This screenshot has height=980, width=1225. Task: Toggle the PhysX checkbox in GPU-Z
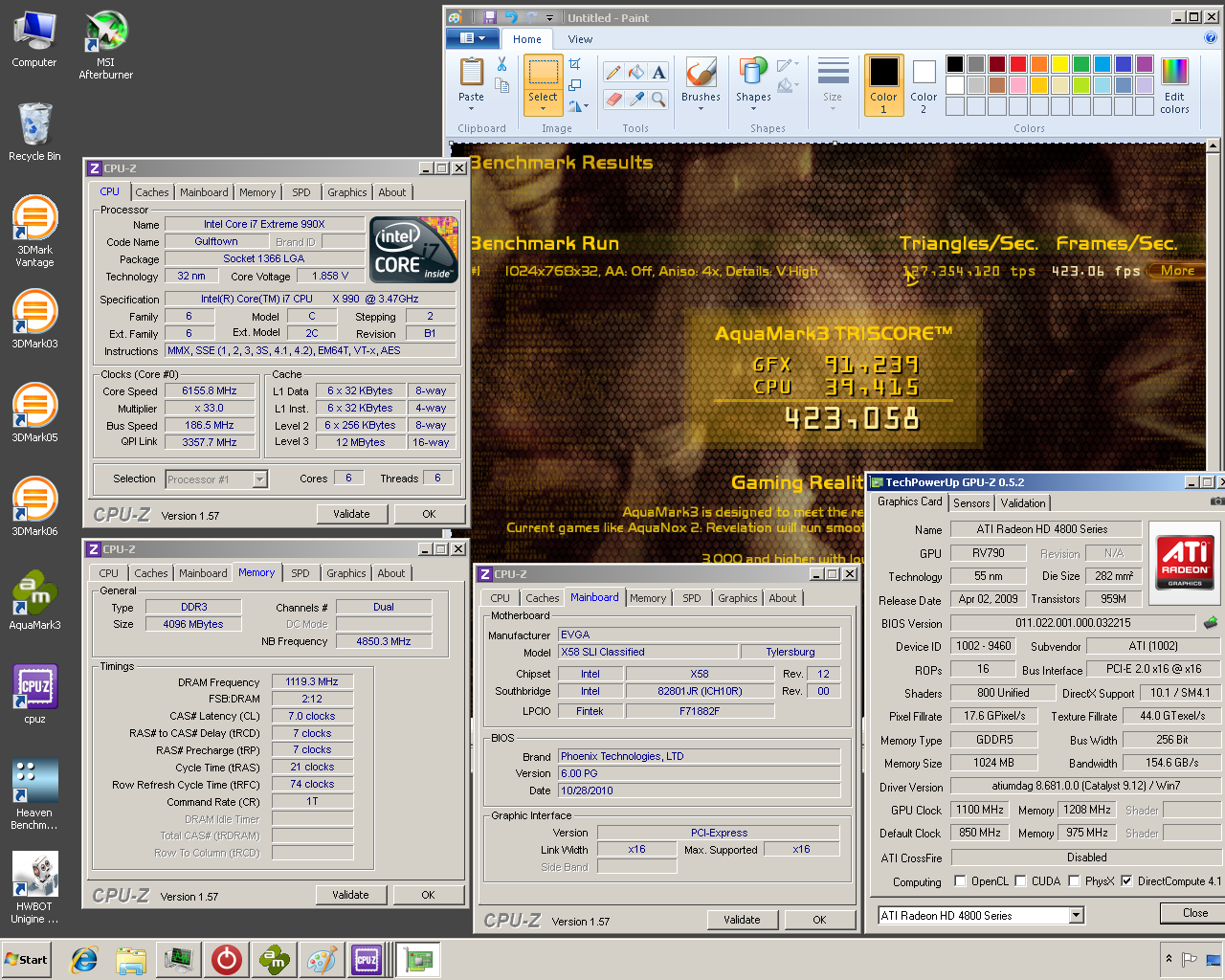[x=1074, y=881]
